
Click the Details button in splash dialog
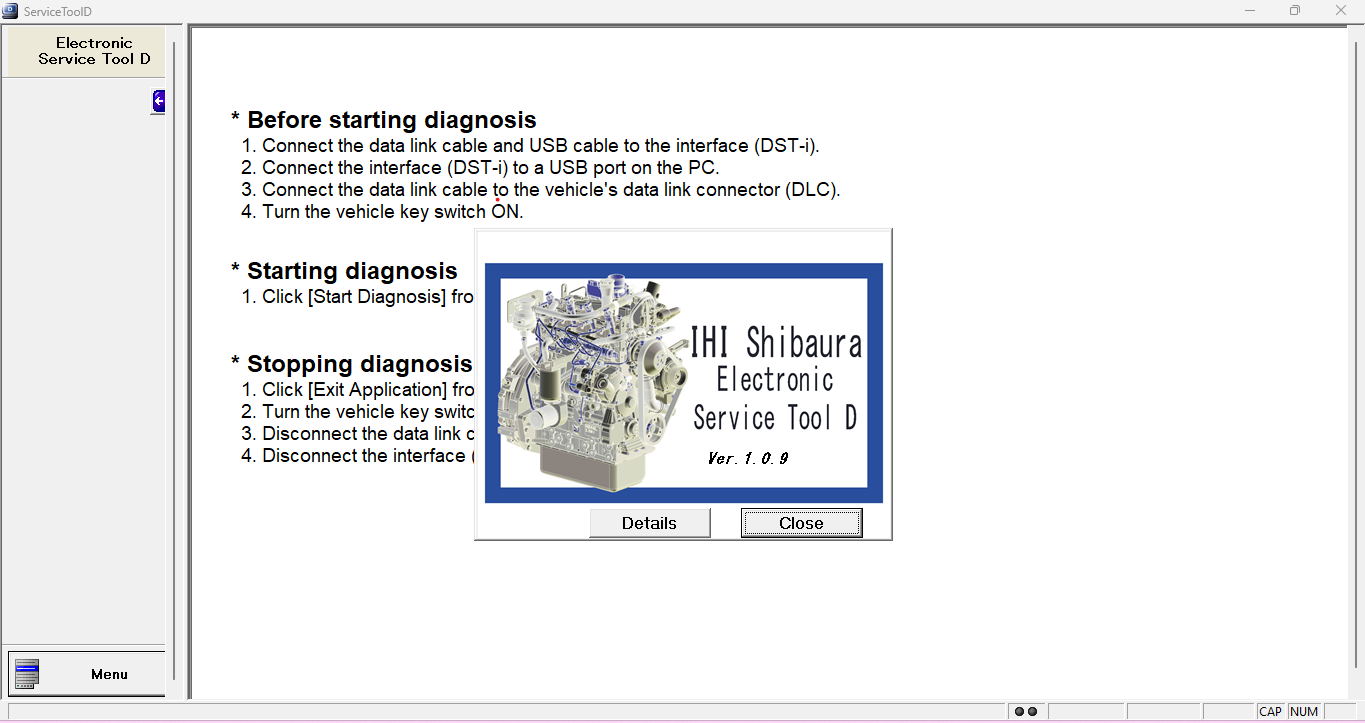pyautogui.click(x=650, y=523)
